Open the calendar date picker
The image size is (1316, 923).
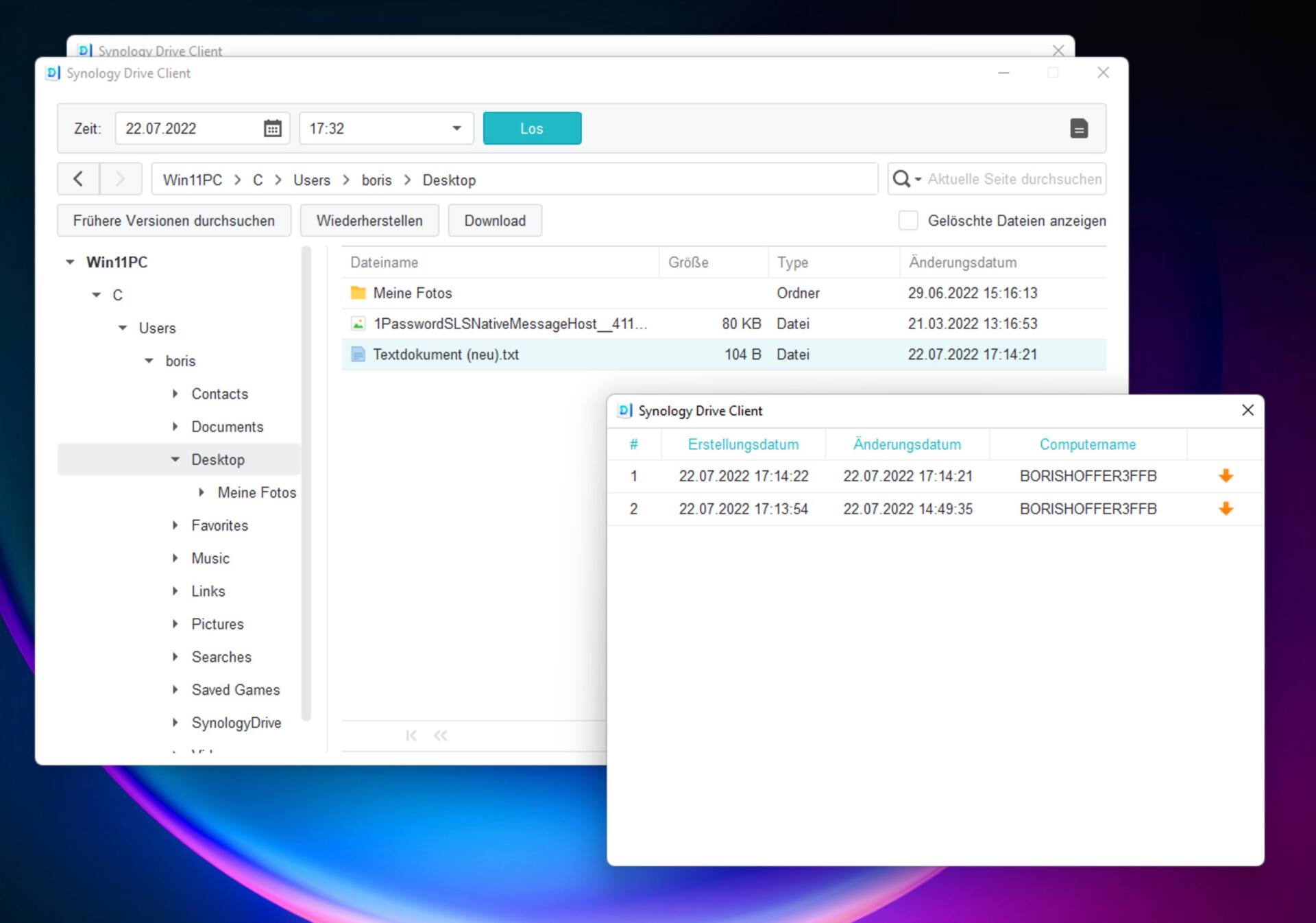(272, 128)
